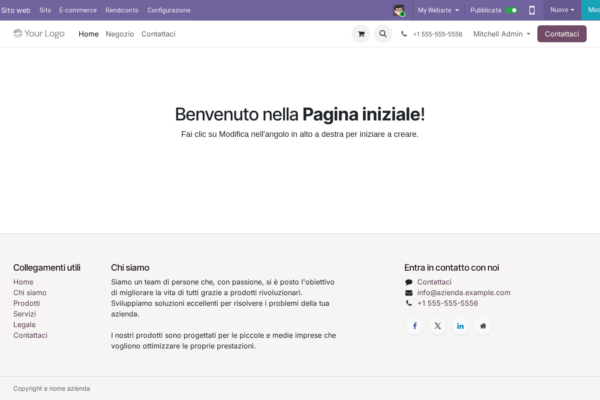
Task: Click the envelope icon in footer
Action: coord(409,293)
